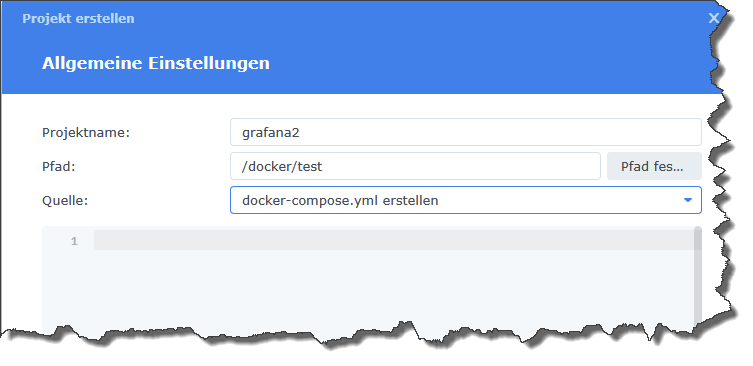Click into the Pfad text field
Image resolution: width=753 pixels, height=366 pixels.
point(415,166)
